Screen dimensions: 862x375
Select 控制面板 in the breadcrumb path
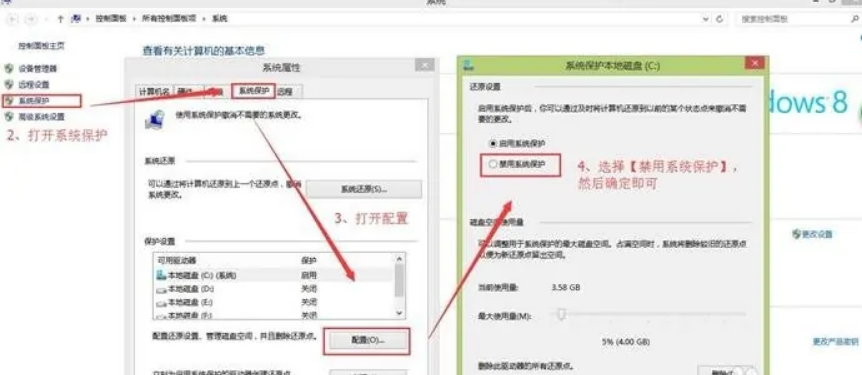111,19
